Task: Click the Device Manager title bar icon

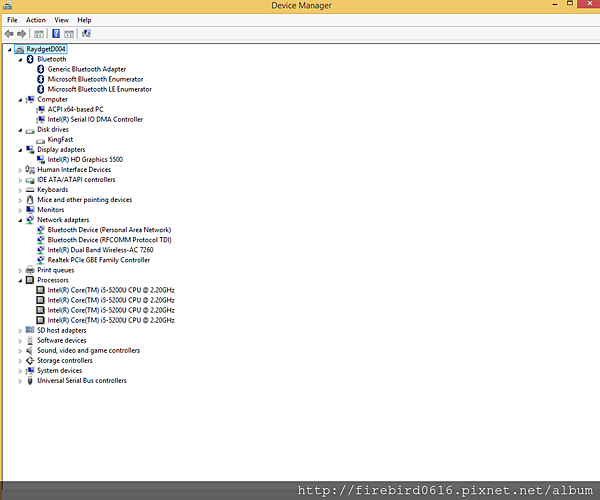Action: [x=7, y=5]
